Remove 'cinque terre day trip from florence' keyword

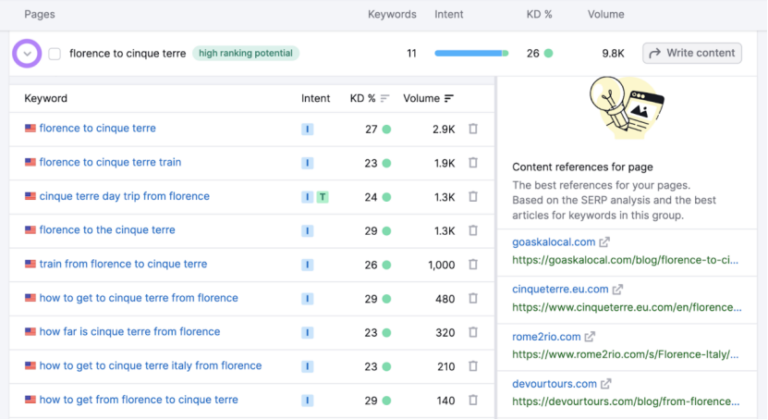point(473,197)
